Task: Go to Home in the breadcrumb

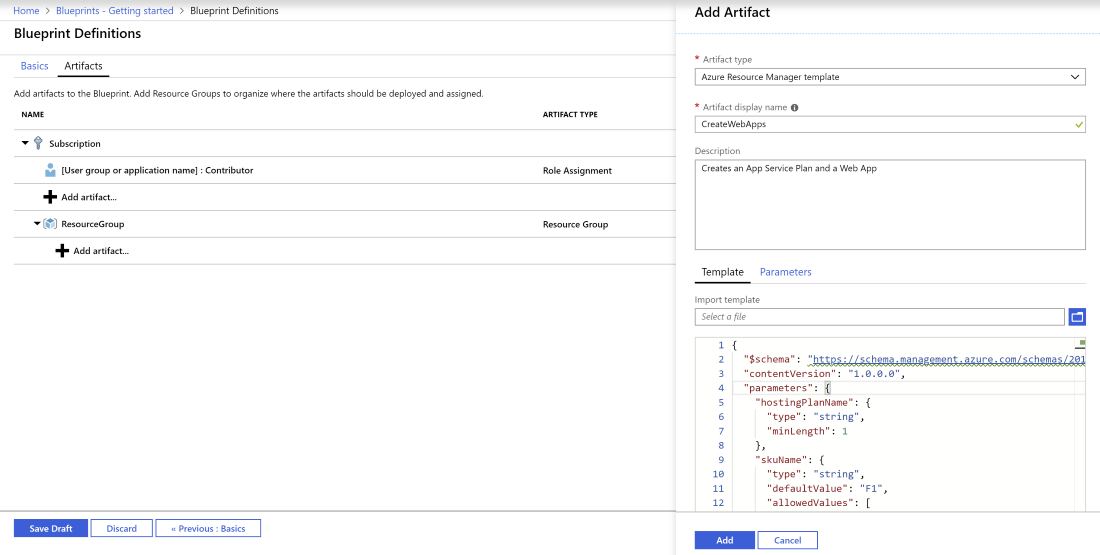Action: click(x=26, y=11)
